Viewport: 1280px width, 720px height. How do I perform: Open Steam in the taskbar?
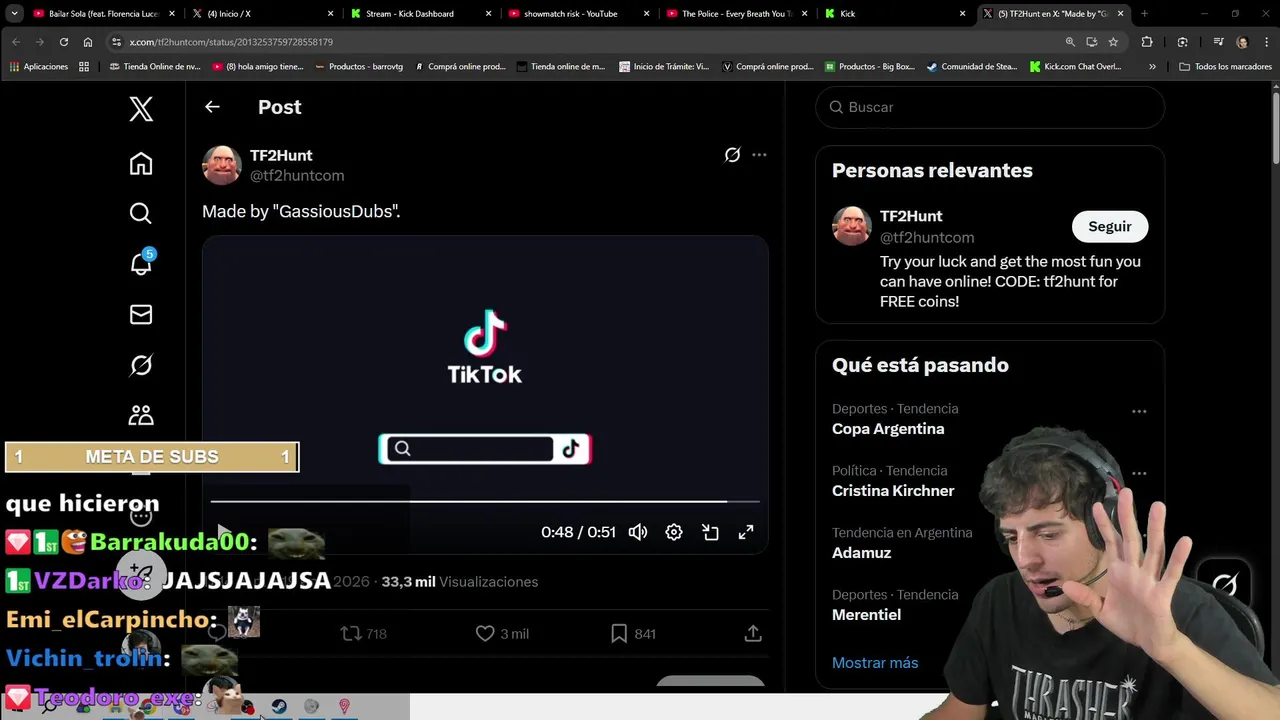click(279, 707)
